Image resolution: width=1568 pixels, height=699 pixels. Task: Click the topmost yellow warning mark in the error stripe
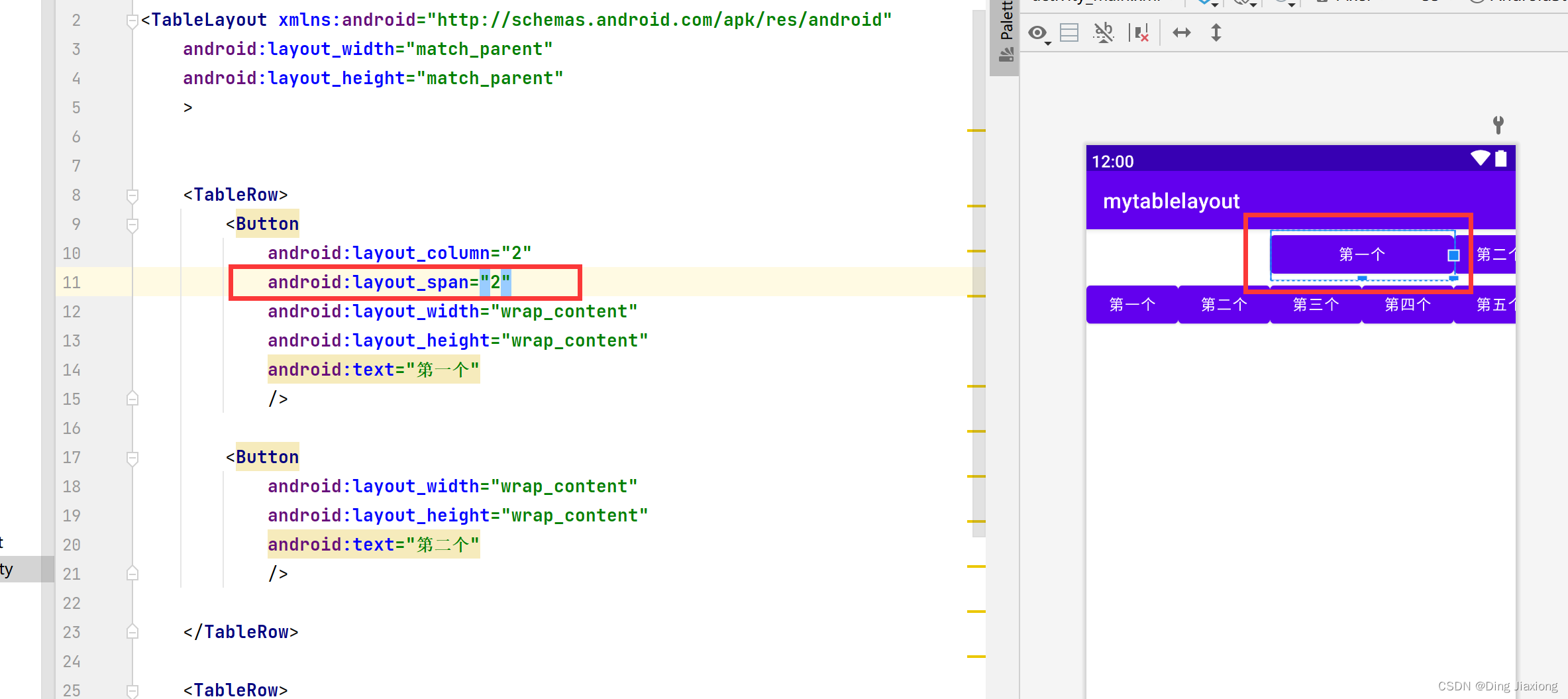[976, 131]
